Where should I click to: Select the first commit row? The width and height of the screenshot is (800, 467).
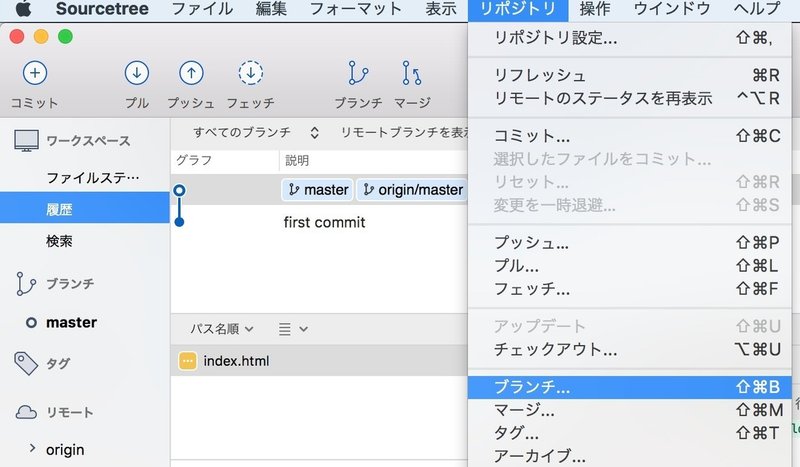click(319, 222)
